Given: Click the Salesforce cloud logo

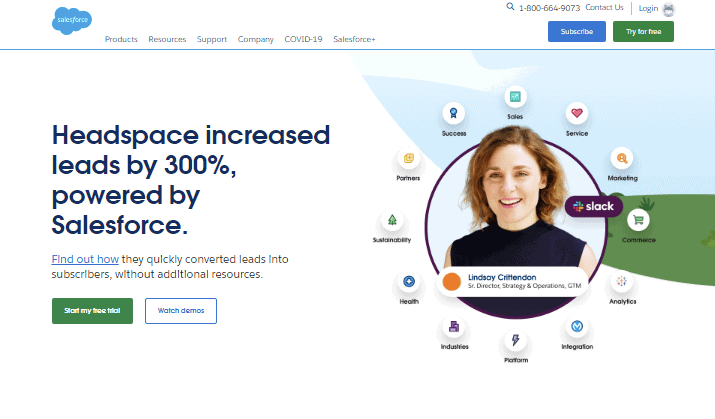Looking at the screenshot, I should [x=72, y=22].
